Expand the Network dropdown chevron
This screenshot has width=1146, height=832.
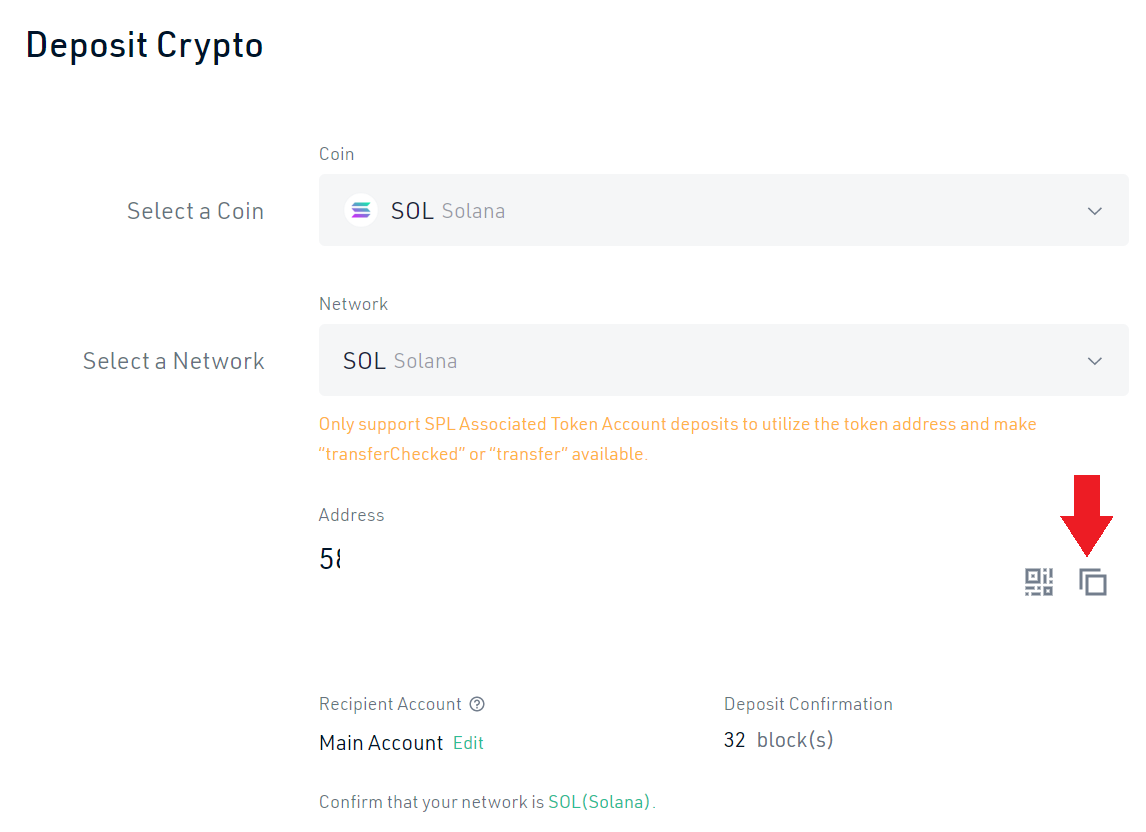(1095, 361)
